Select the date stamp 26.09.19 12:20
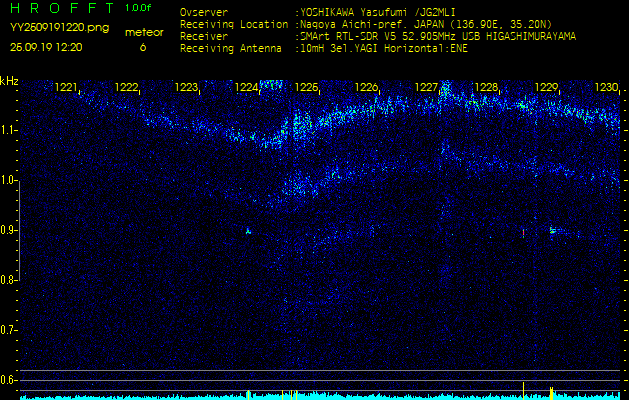 pos(47,47)
